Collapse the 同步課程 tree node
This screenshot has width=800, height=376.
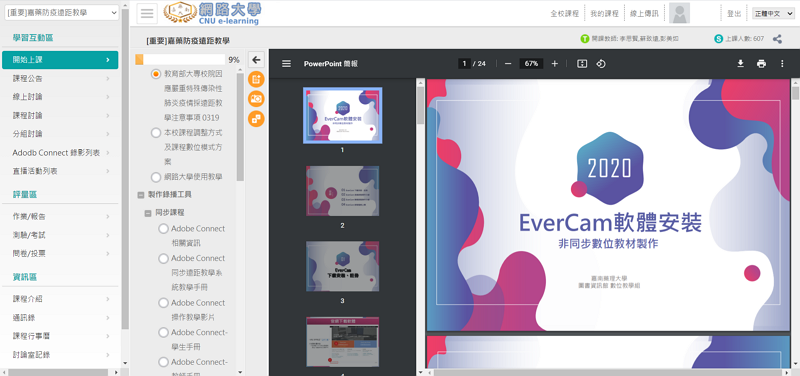148,213
